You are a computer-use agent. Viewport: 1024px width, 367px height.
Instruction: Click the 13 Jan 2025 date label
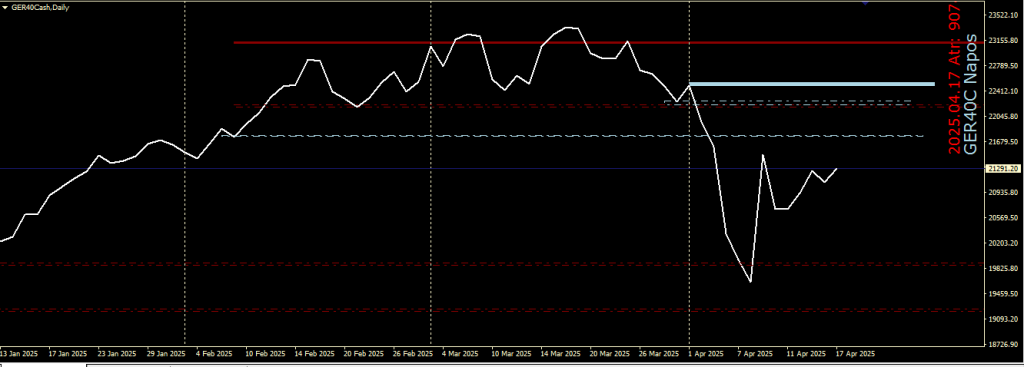(19, 353)
